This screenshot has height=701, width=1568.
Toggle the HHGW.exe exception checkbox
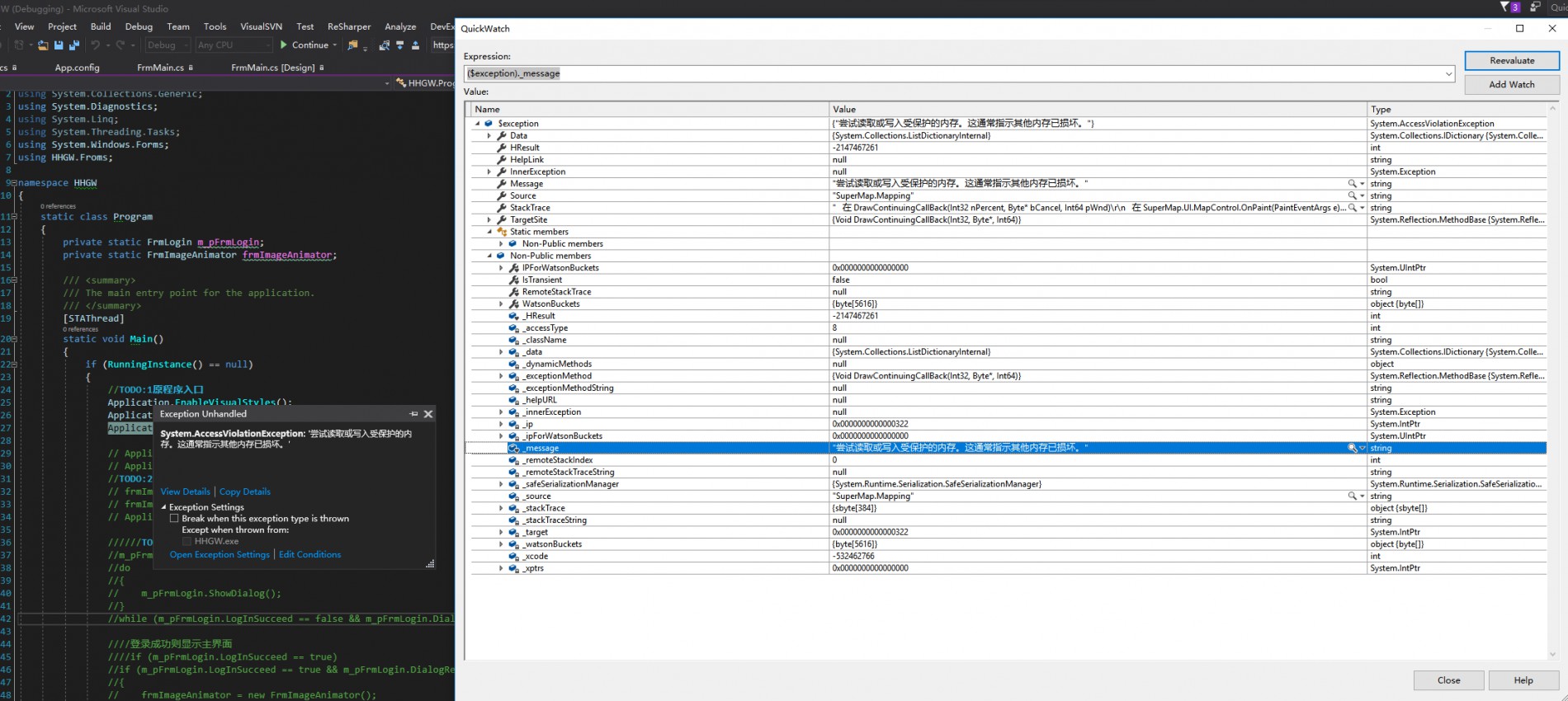click(x=187, y=542)
